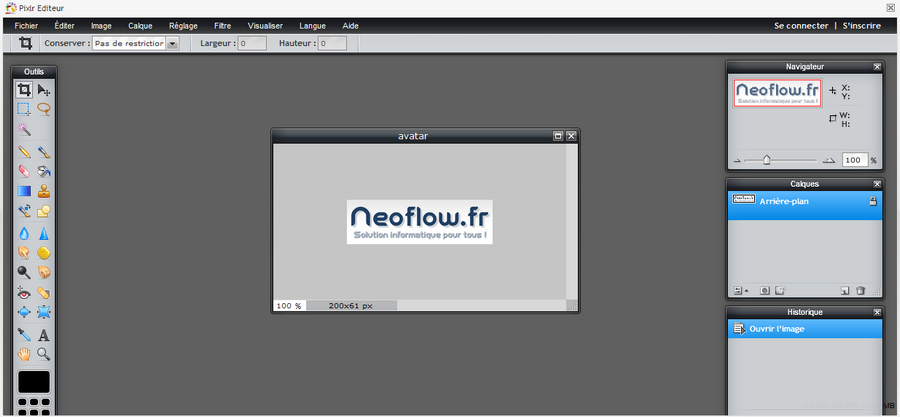The width and height of the screenshot is (900, 417).
Task: Select the Clone Stamp tool
Action: (x=44, y=191)
